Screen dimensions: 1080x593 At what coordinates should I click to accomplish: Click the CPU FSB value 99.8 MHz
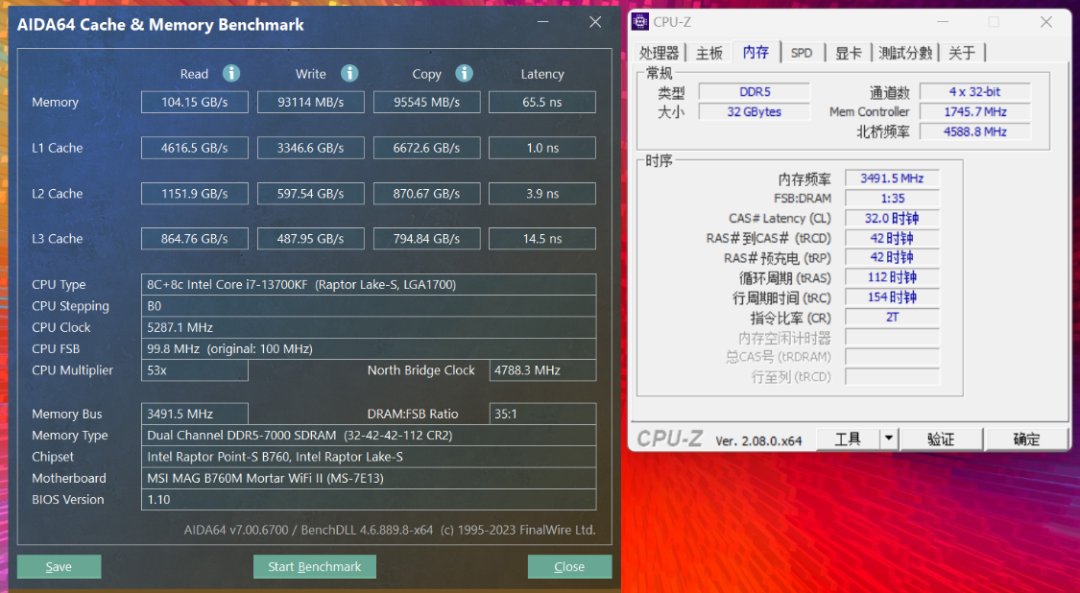368,348
